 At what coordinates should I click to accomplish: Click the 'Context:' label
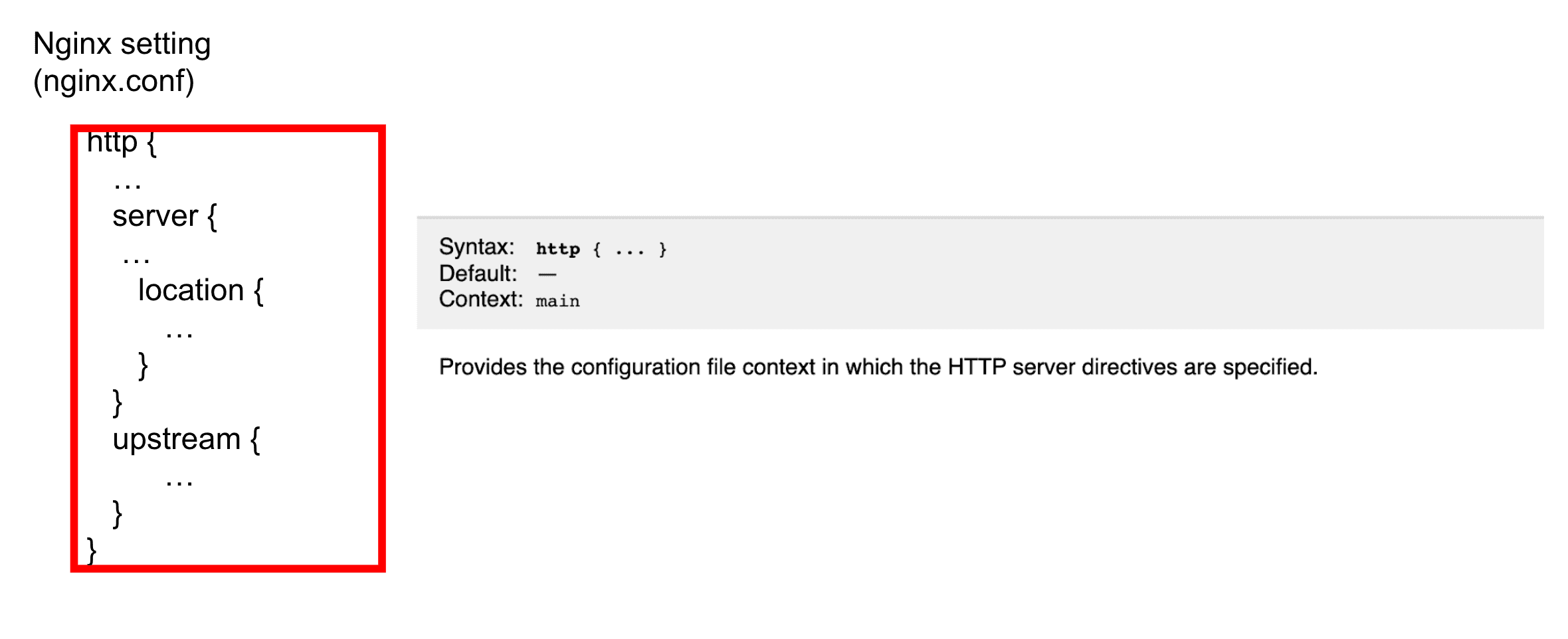coord(481,300)
